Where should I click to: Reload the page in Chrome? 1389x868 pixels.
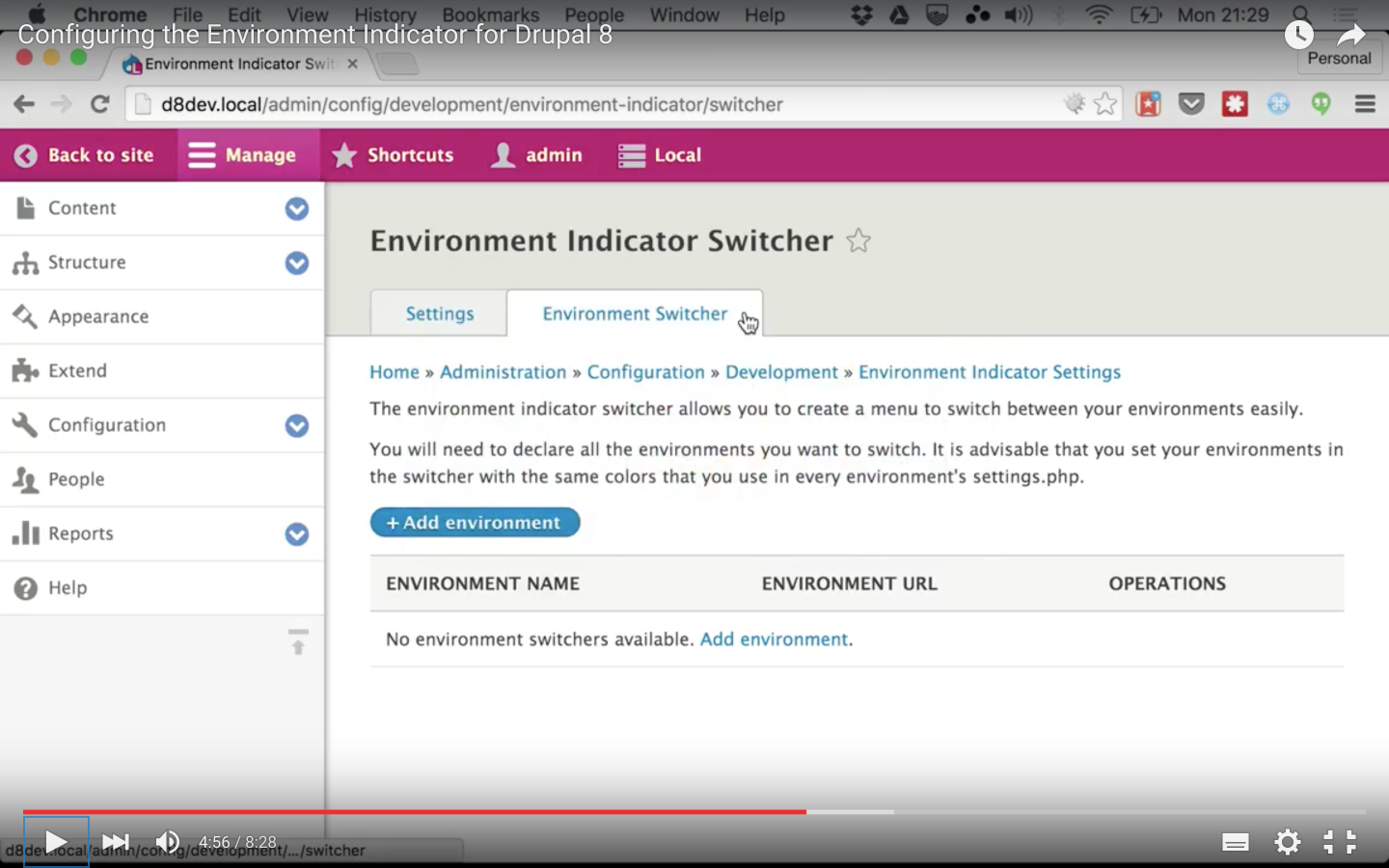pyautogui.click(x=99, y=104)
